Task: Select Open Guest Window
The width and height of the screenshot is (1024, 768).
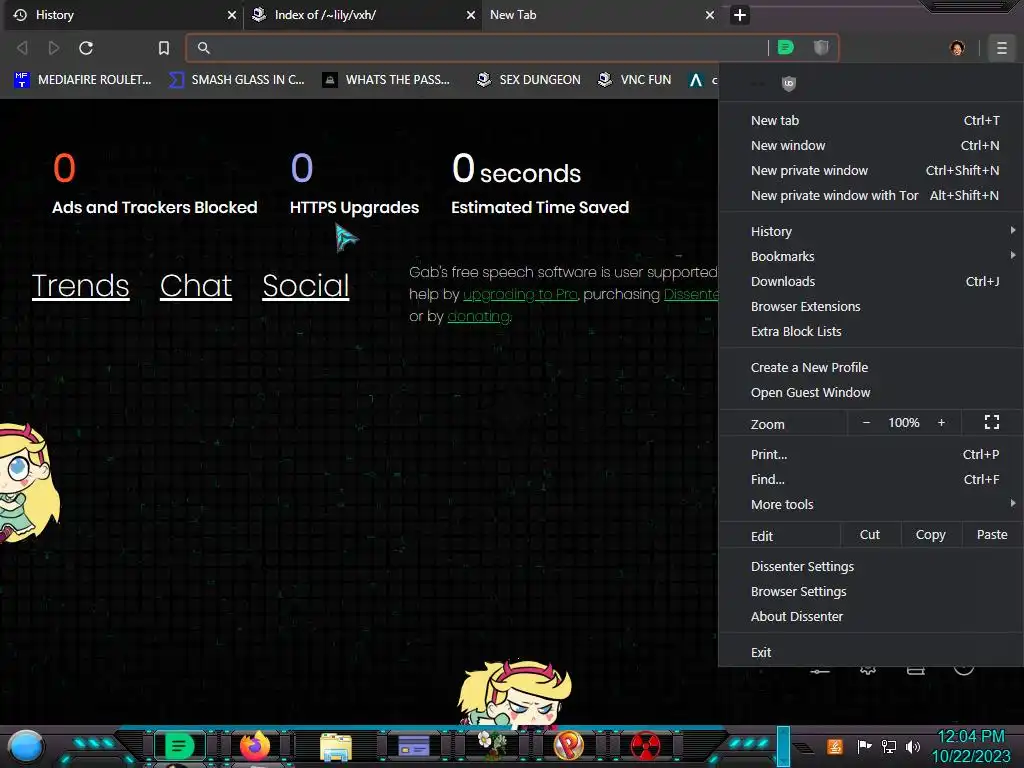Action: pyautogui.click(x=871, y=392)
